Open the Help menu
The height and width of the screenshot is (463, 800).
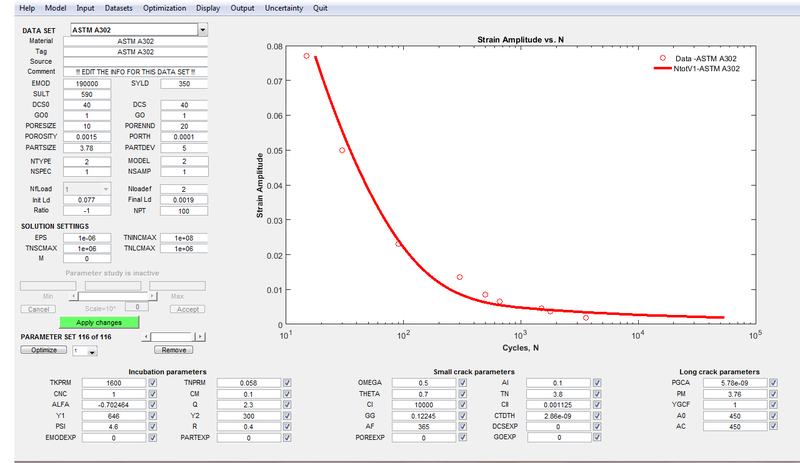27,8
